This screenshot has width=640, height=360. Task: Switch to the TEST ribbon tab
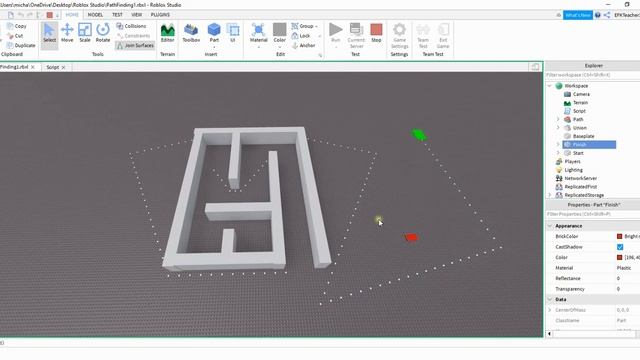pyautogui.click(x=117, y=15)
